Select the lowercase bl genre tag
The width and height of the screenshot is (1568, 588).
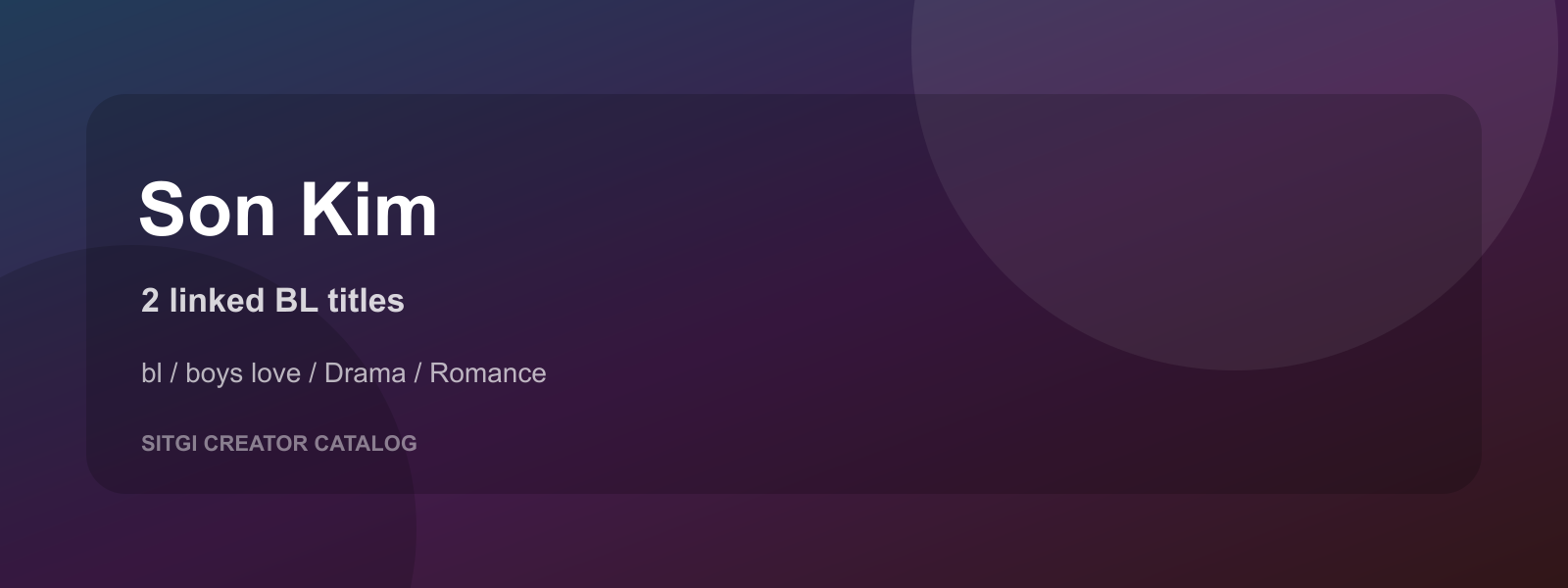pyautogui.click(x=151, y=372)
